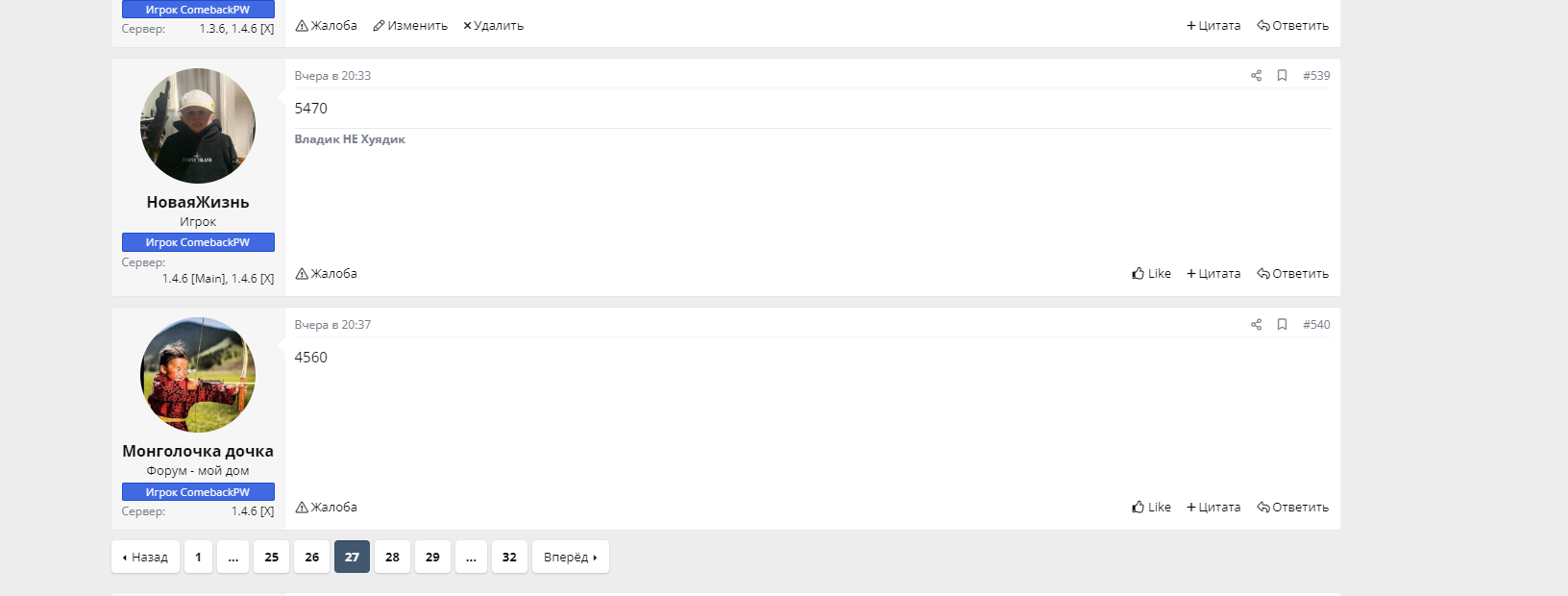Image resolution: width=1568 pixels, height=596 pixels.
Task: Report post #539 with Жалоба
Action: (327, 274)
